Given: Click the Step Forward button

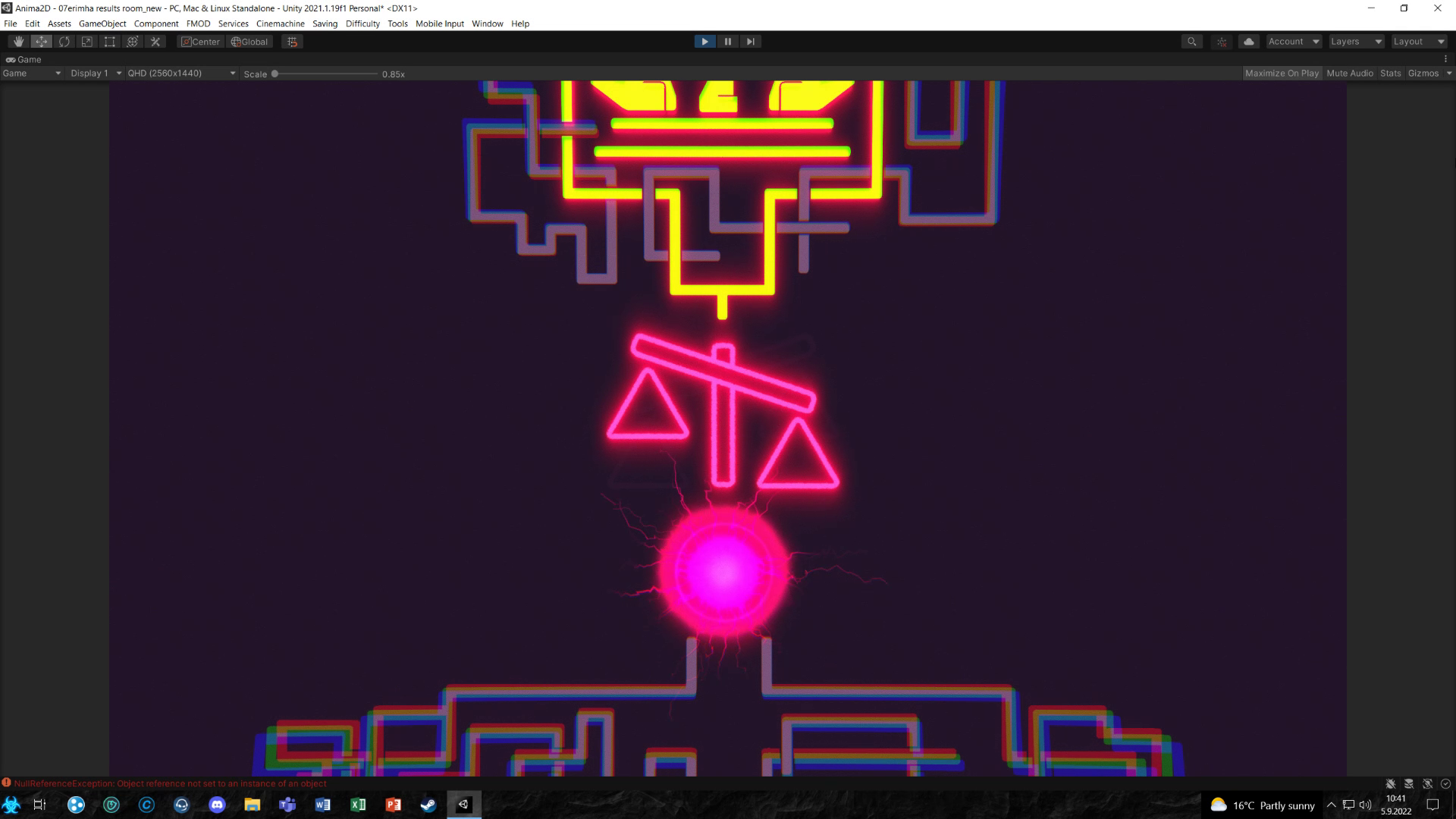Looking at the screenshot, I should pyautogui.click(x=750, y=41).
